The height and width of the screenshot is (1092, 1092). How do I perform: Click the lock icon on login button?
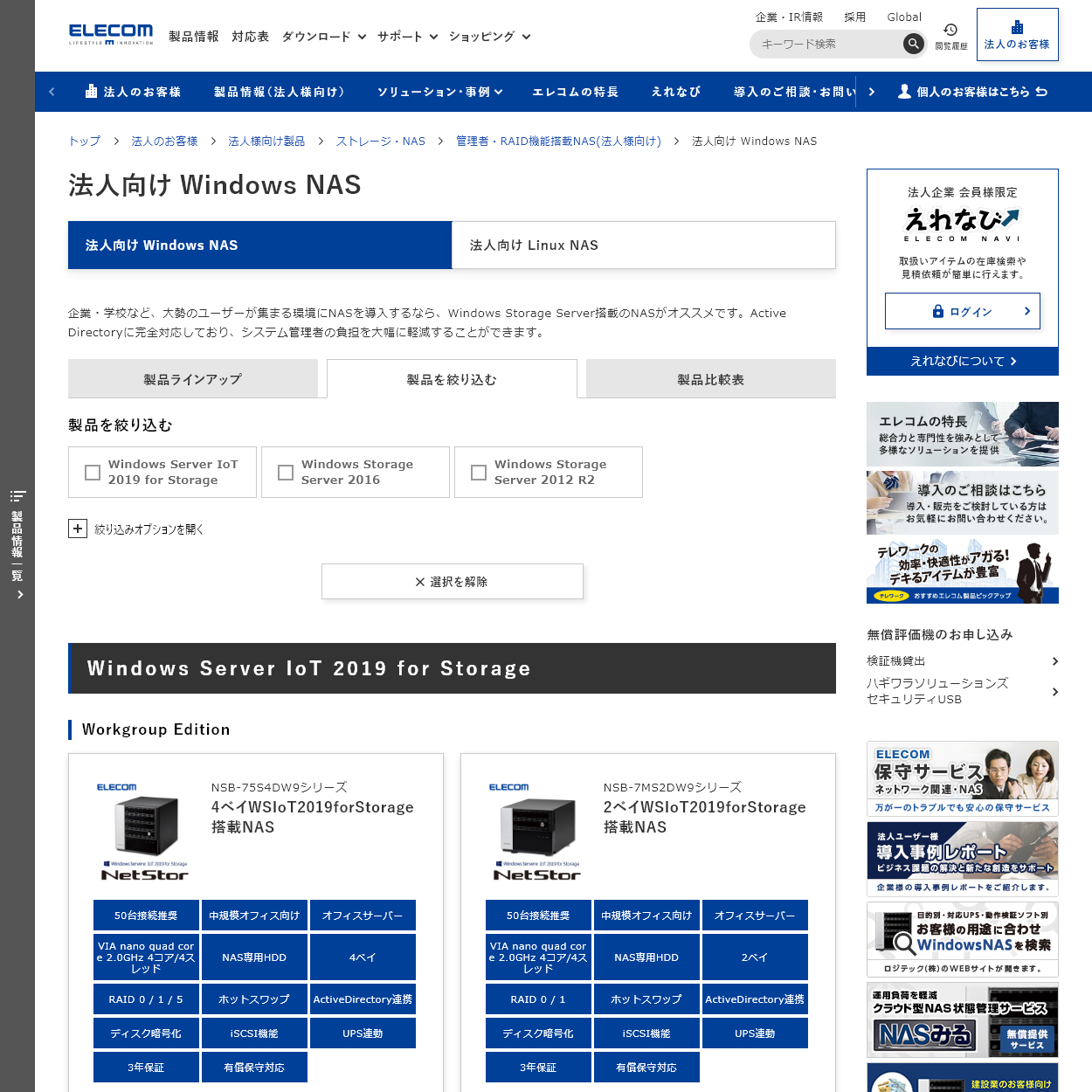[938, 312]
